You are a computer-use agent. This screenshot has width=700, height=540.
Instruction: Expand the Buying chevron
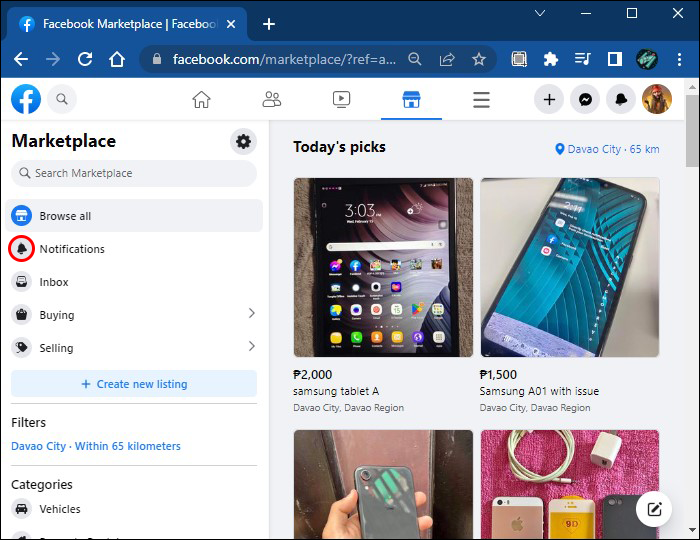tap(252, 313)
